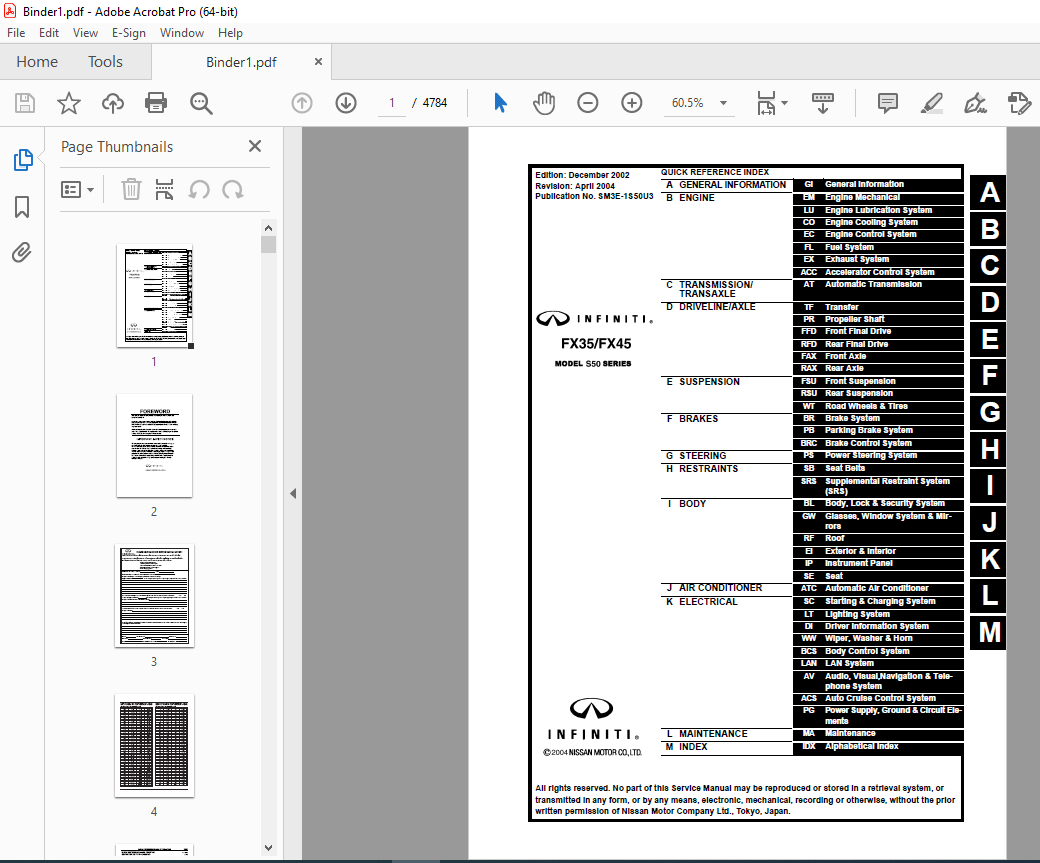Go to the next page arrow

tap(346, 103)
